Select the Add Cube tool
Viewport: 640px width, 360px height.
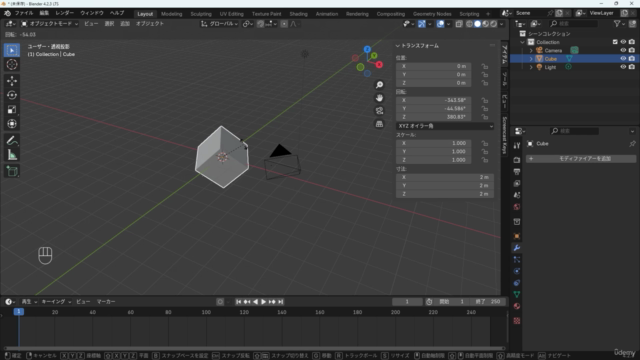[12, 171]
